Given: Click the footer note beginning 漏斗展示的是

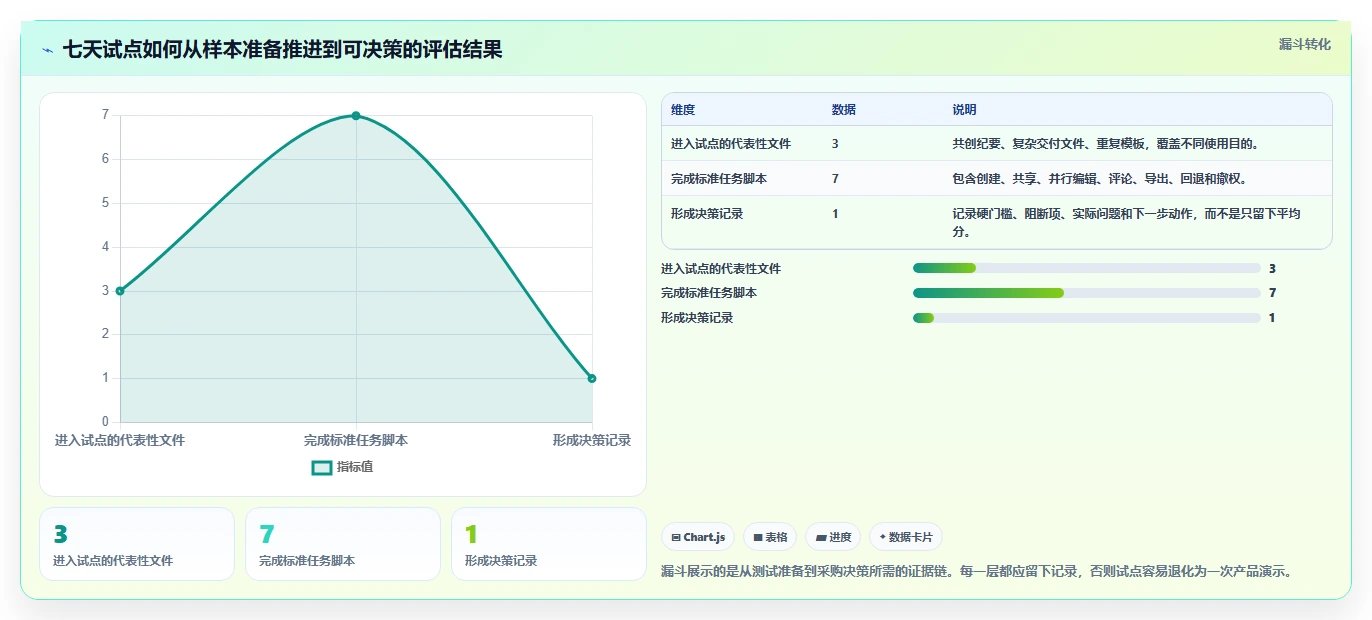Looking at the screenshot, I should click(979, 572).
